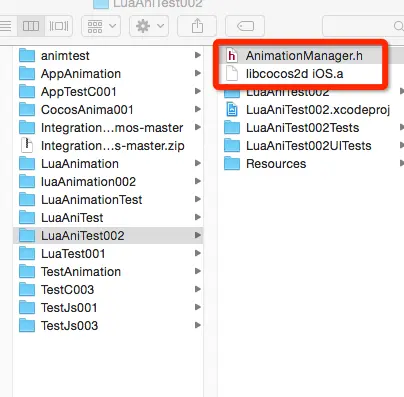Select the TestJs001 folder icon
The height and width of the screenshot is (397, 404).
coord(27,307)
